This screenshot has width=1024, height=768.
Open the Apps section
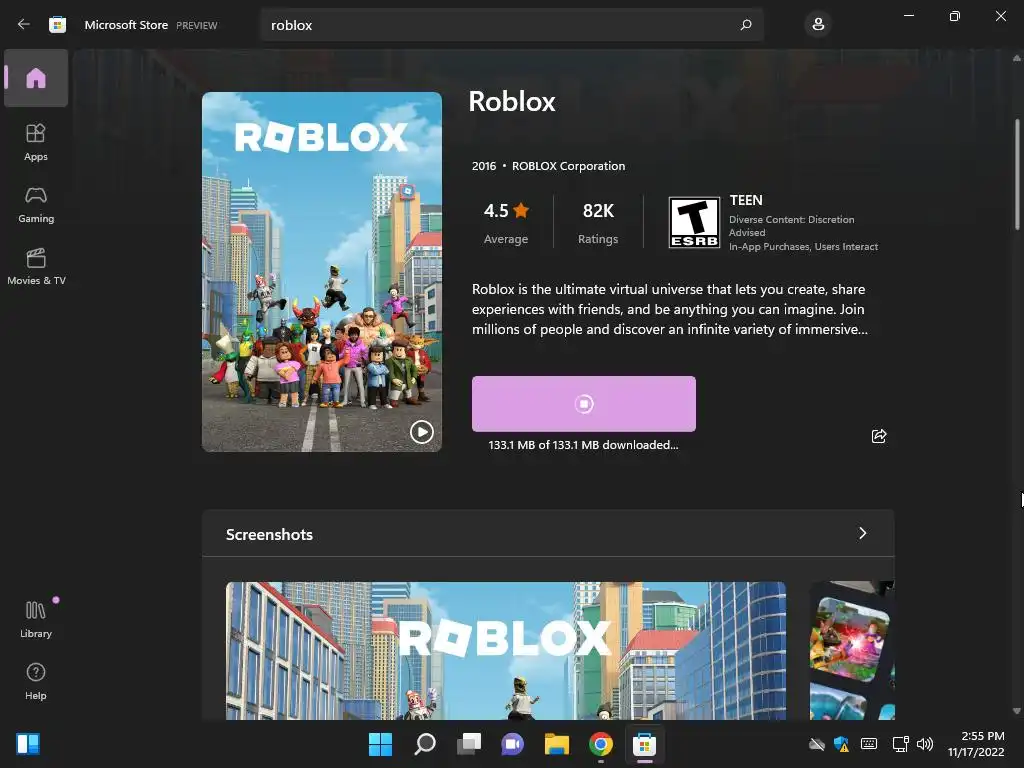pyautogui.click(x=36, y=142)
